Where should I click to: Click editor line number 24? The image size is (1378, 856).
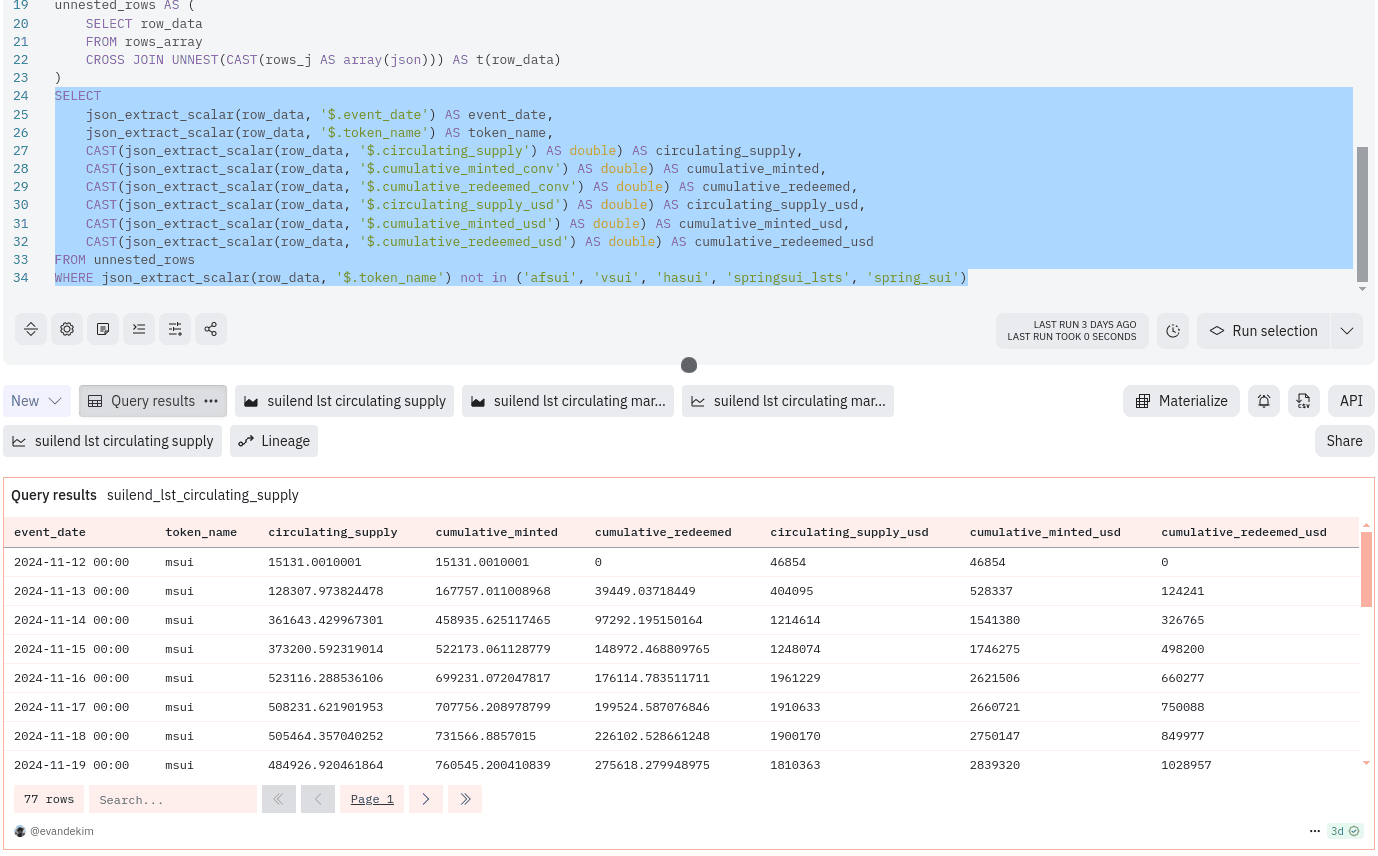pos(21,96)
